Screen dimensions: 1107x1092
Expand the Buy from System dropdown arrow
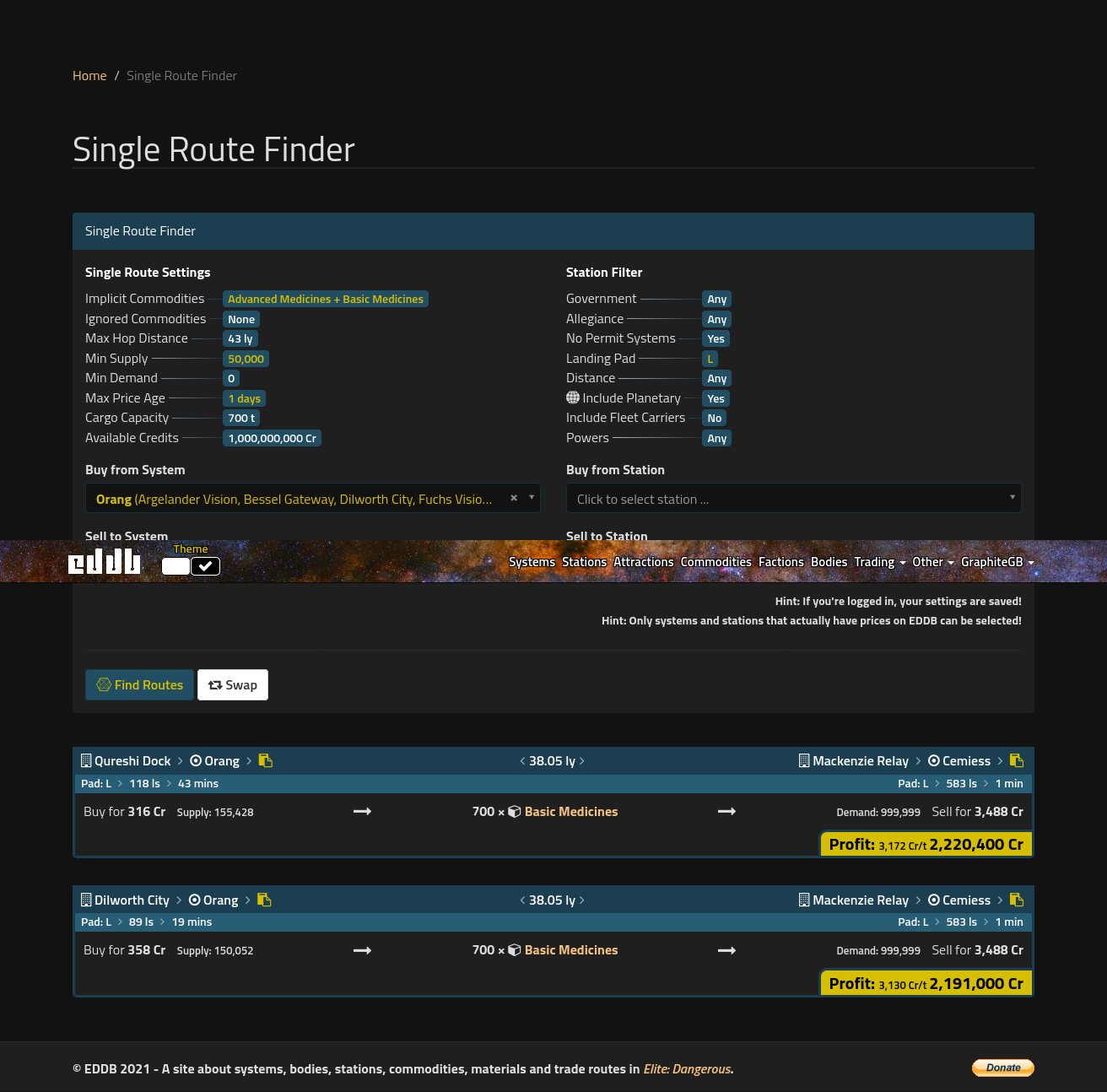[532, 498]
